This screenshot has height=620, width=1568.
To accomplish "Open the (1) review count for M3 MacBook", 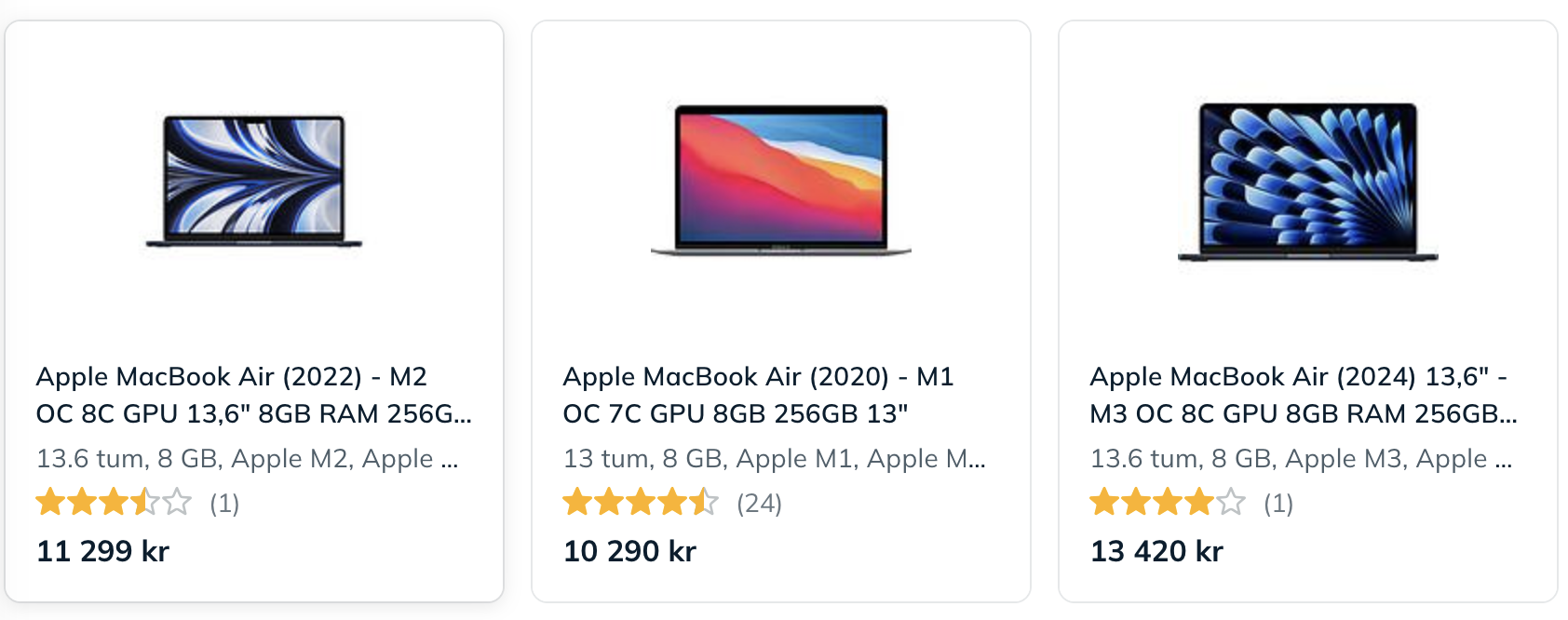I will pos(1278,504).
